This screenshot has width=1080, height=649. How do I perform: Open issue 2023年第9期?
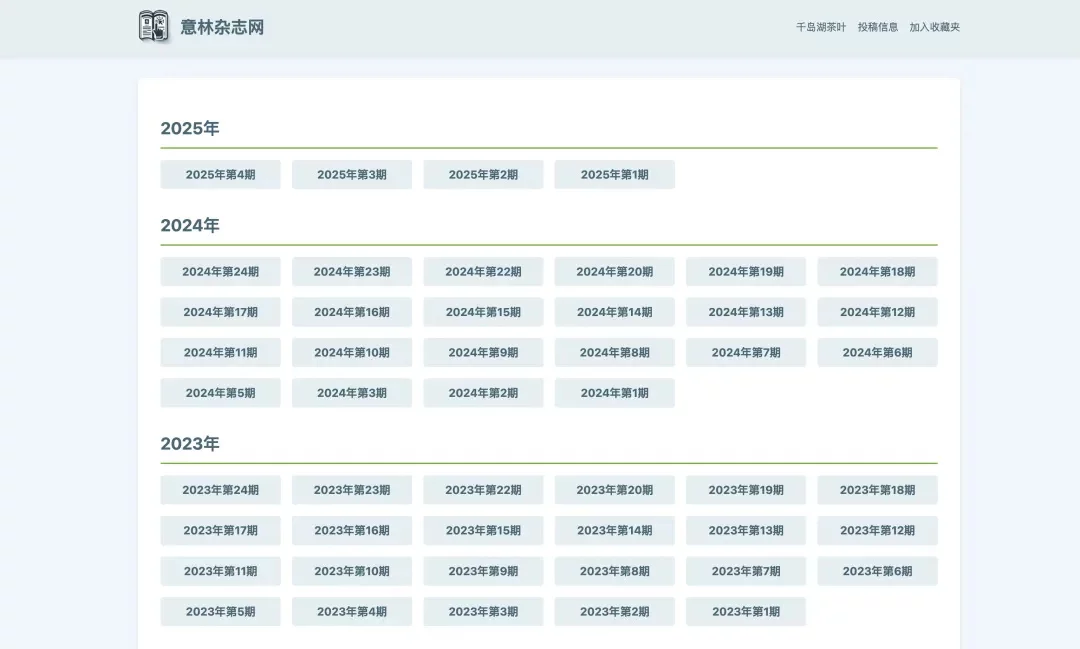[x=483, y=570]
